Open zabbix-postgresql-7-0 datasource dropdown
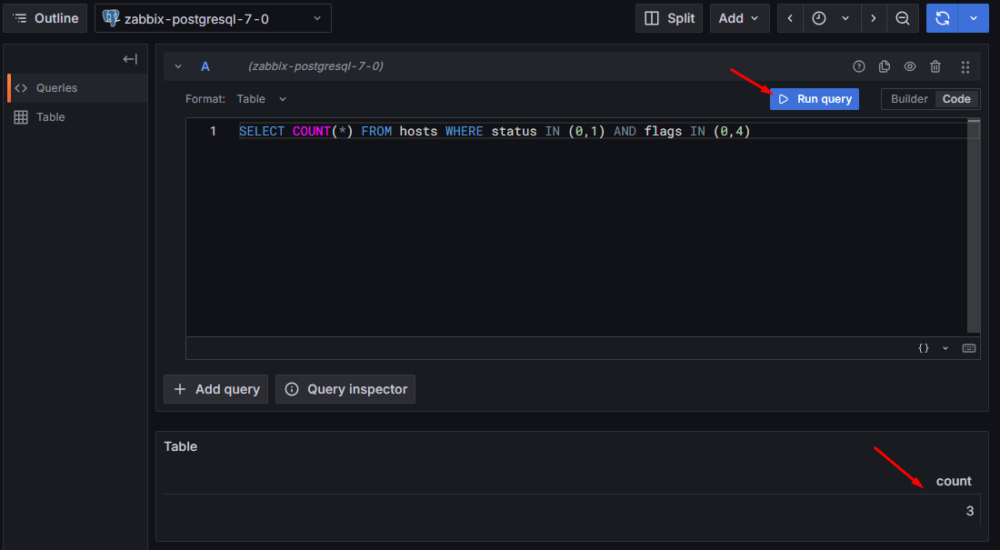The height and width of the screenshot is (550, 1000). coord(213,18)
